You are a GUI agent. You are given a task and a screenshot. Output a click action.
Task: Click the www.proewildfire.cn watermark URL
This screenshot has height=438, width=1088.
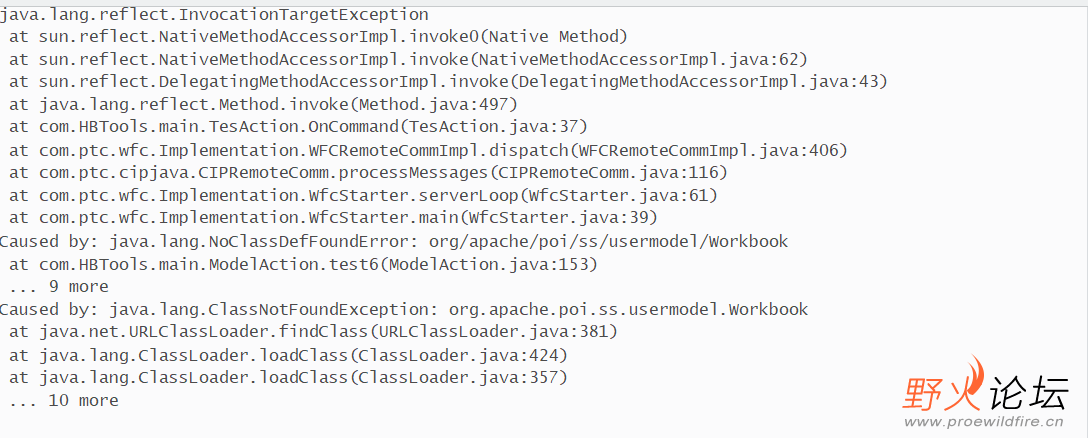point(985,423)
